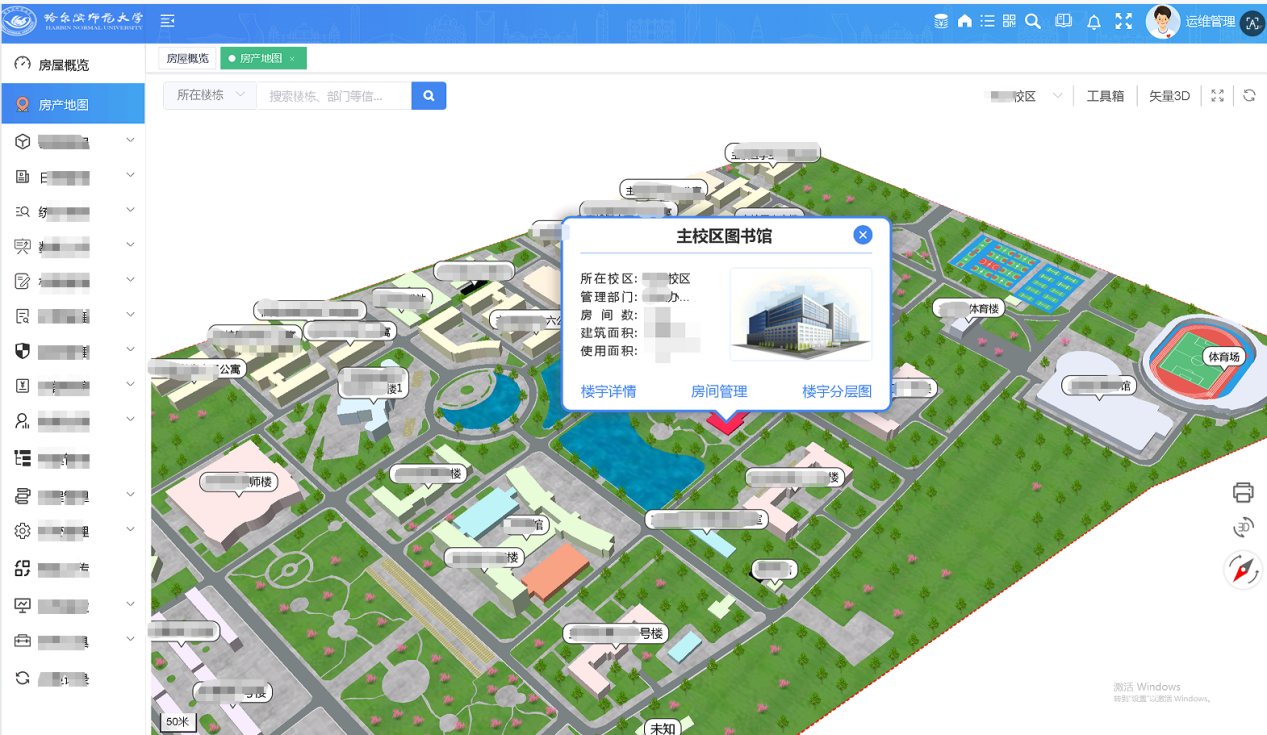Viewport: 1267px width, 735px height.
Task: Open the QR code icon in header
Action: point(1009,21)
